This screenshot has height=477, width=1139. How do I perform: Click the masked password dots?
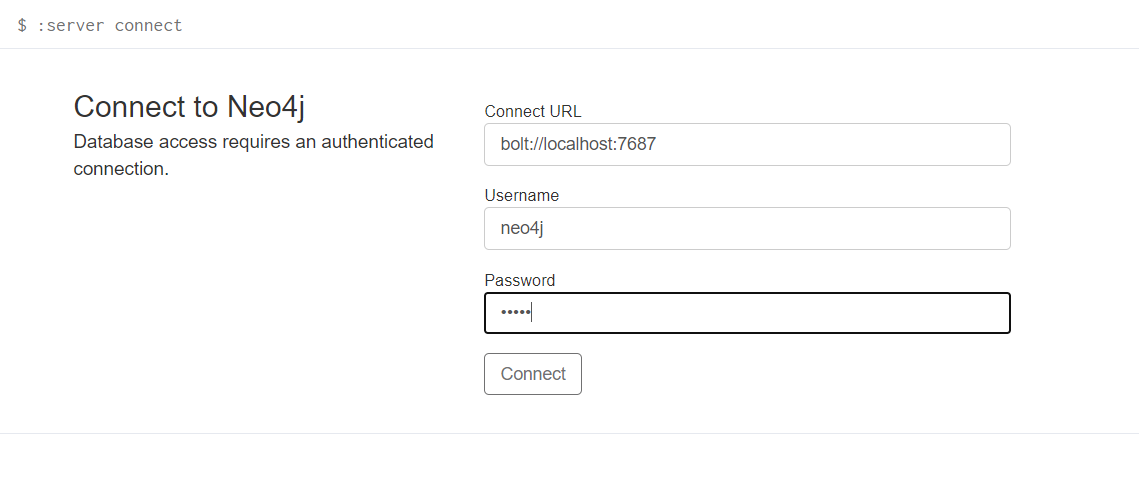(x=515, y=313)
